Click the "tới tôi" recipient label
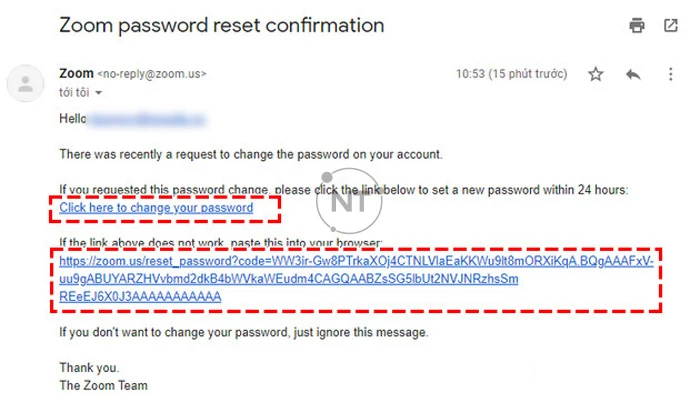700x403 pixels. (x=75, y=92)
